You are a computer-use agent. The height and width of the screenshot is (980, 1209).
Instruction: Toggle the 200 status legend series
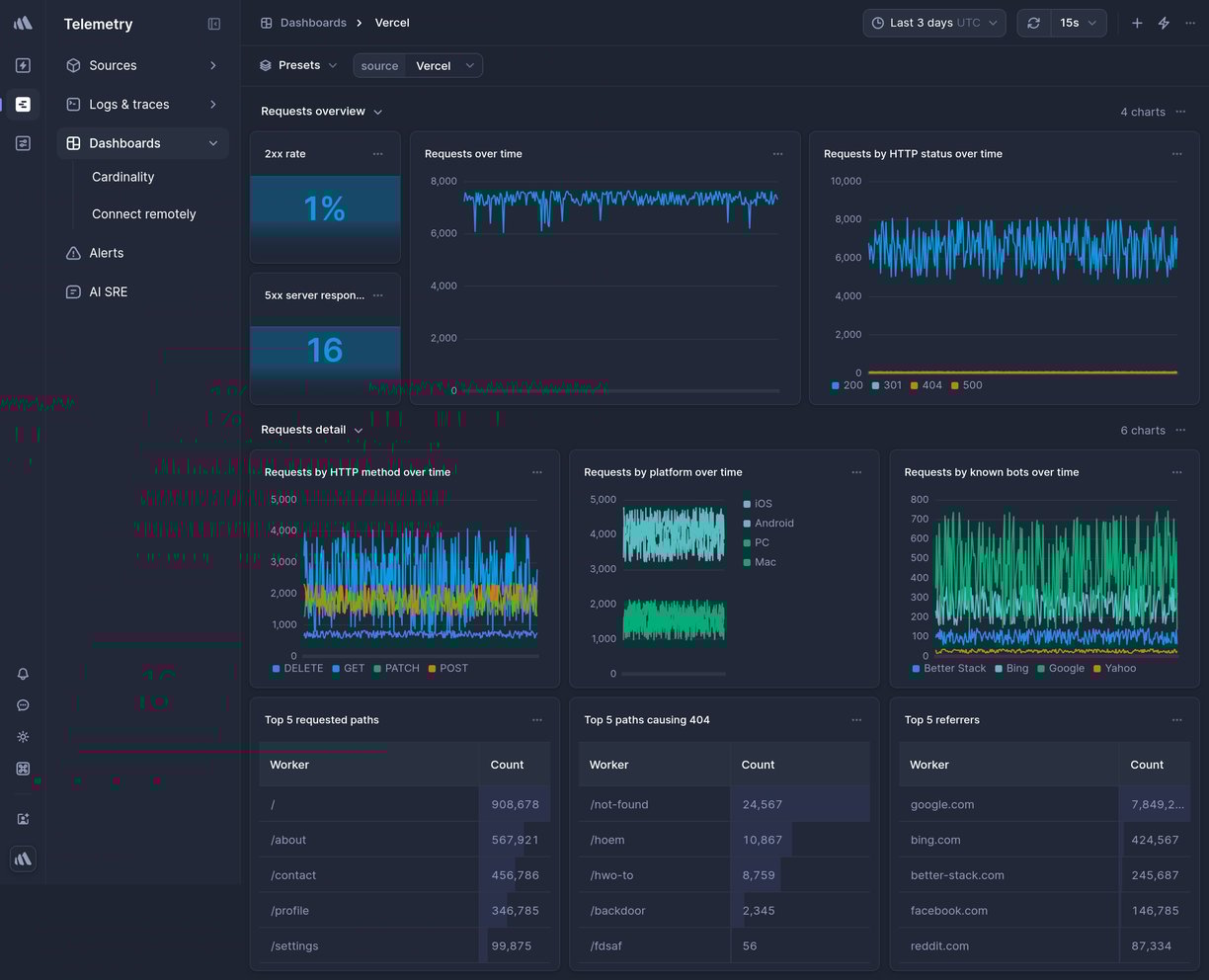(847, 385)
